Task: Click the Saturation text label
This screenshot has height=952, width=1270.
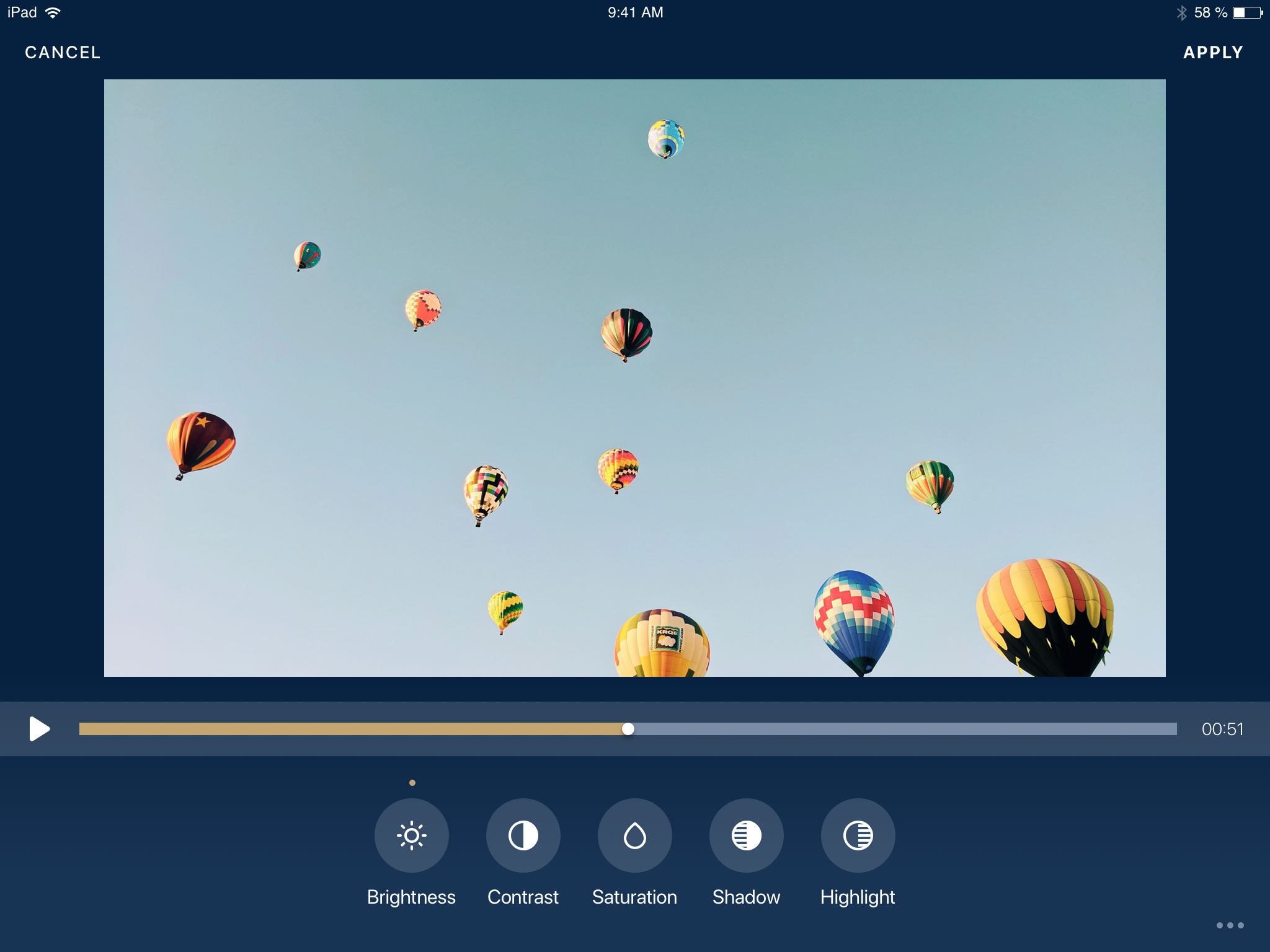Action: click(x=634, y=897)
